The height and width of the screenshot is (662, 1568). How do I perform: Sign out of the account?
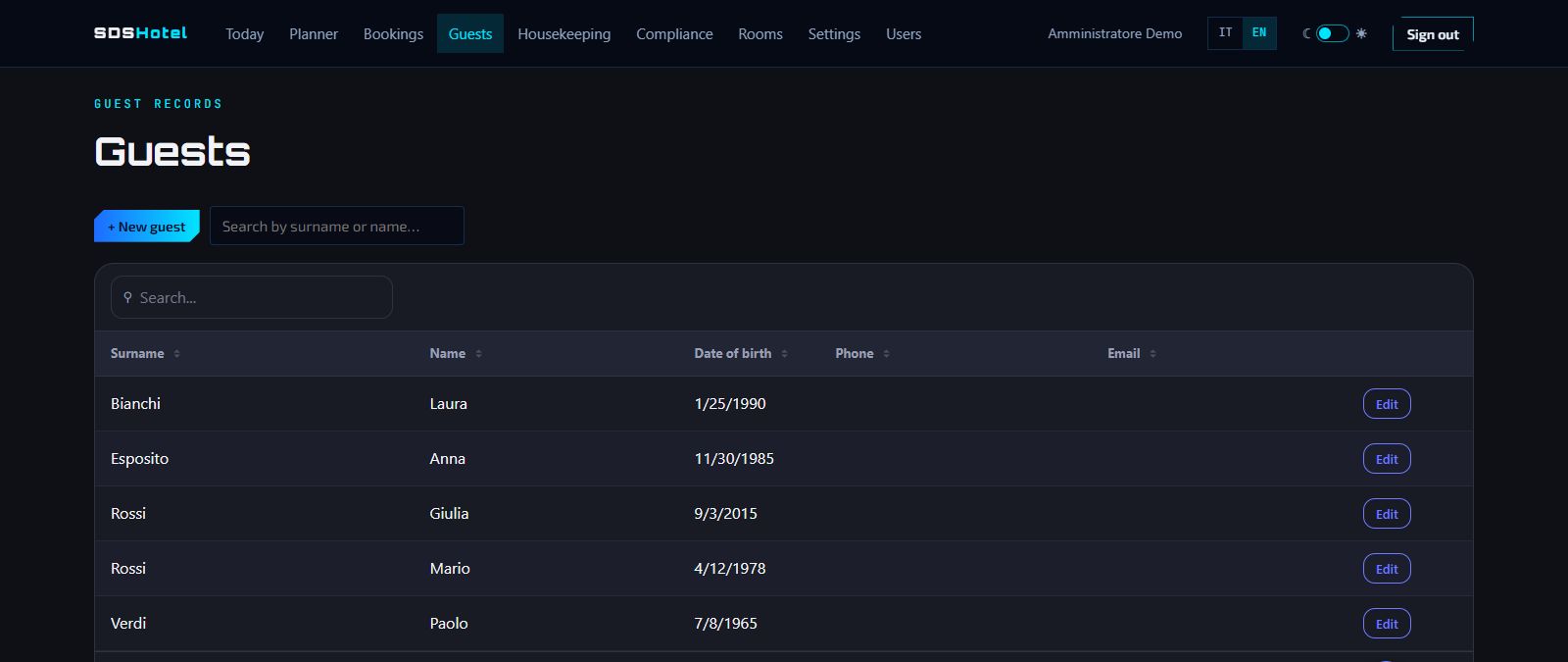point(1433,34)
